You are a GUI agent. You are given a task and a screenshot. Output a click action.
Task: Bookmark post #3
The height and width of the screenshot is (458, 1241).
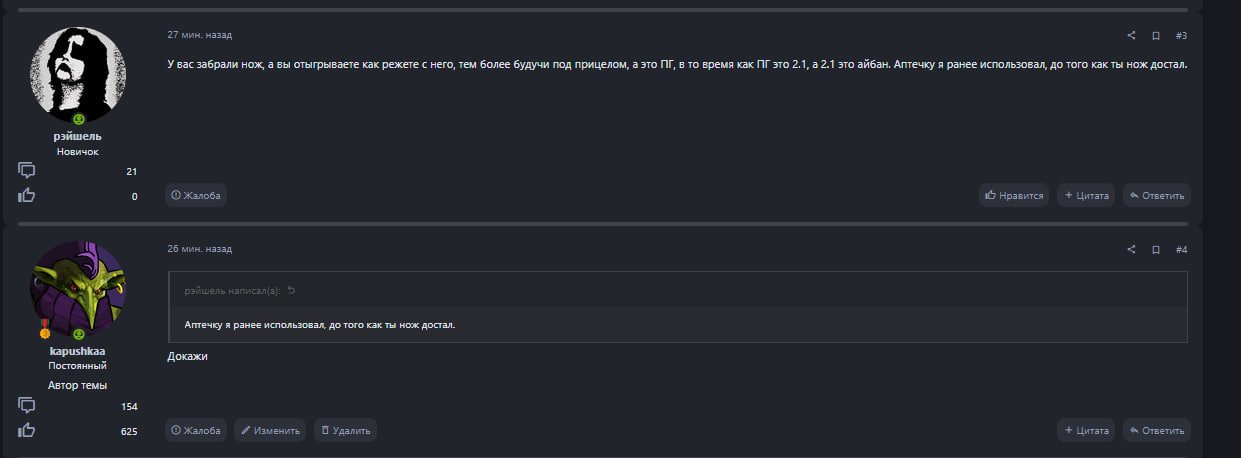(1156, 36)
